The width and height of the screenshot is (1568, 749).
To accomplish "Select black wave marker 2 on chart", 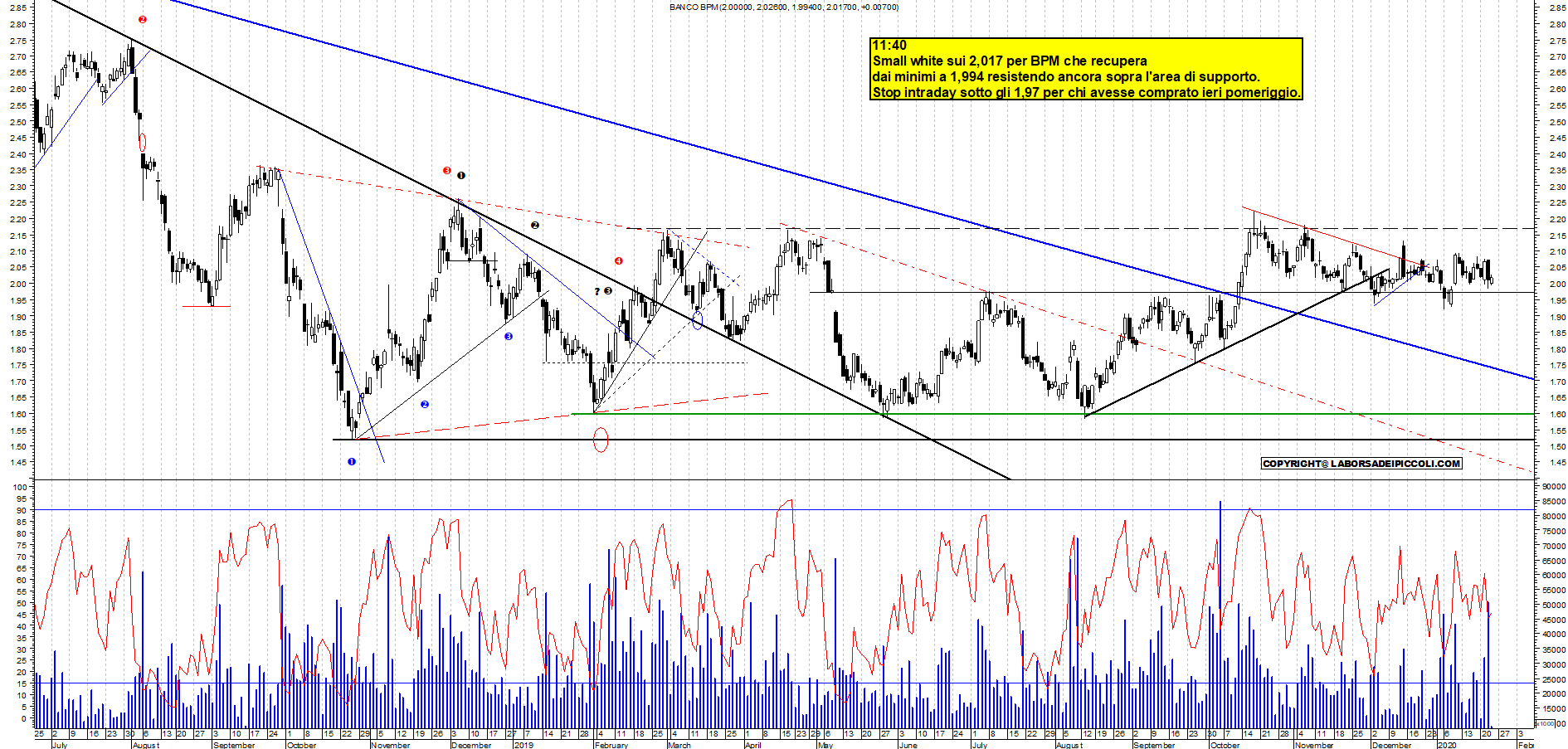I will [x=535, y=225].
